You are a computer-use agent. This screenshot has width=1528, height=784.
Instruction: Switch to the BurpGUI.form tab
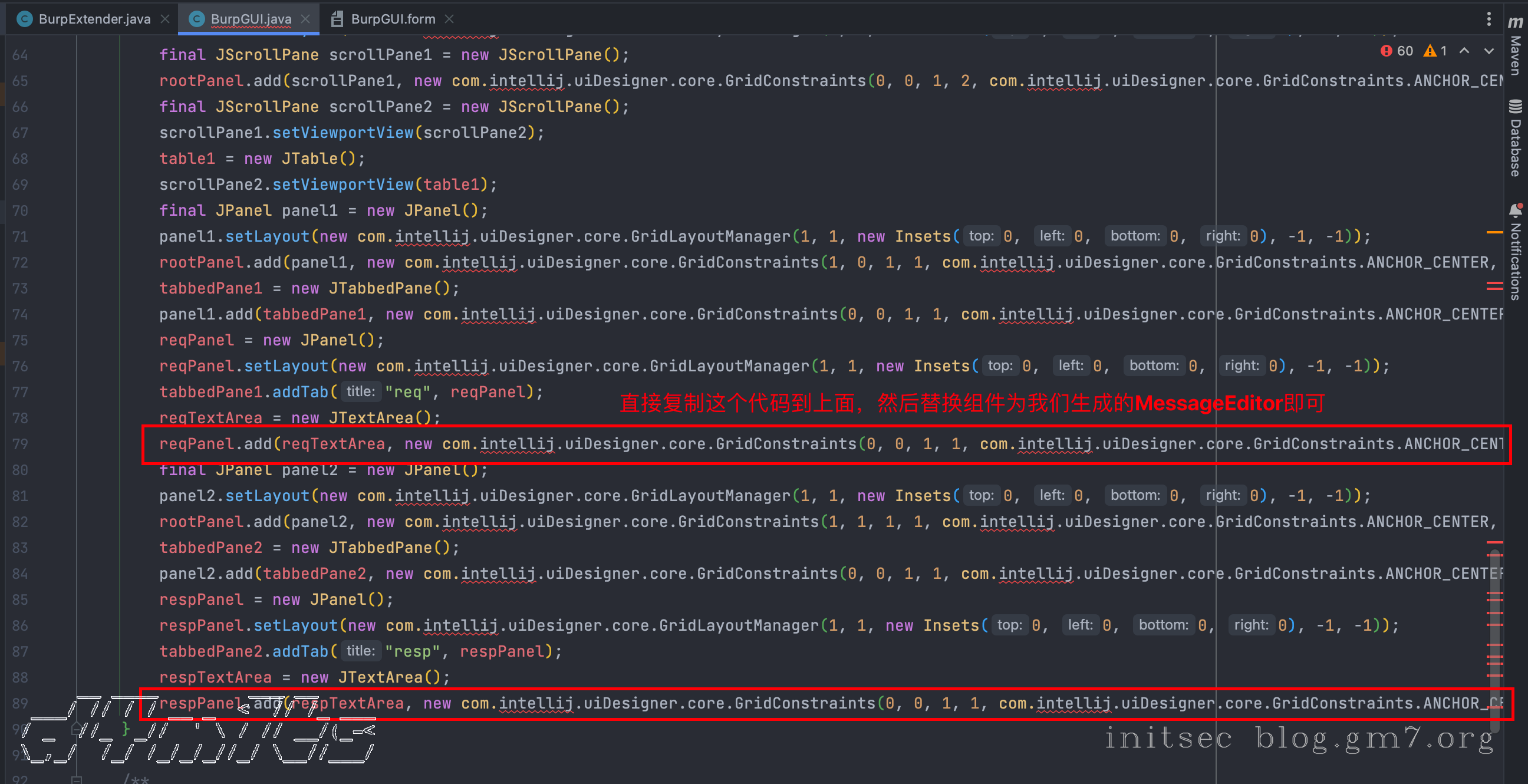click(392, 19)
